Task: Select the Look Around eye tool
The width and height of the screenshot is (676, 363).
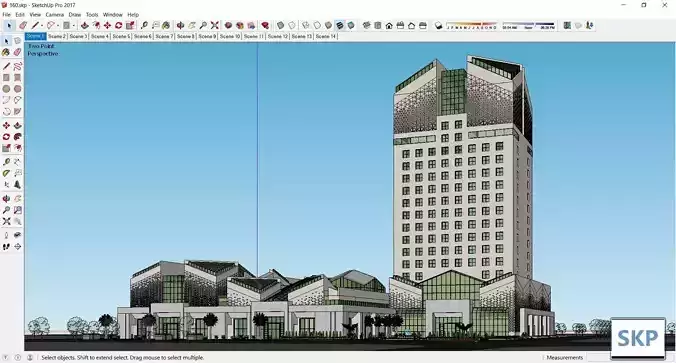Action: pos(17,235)
